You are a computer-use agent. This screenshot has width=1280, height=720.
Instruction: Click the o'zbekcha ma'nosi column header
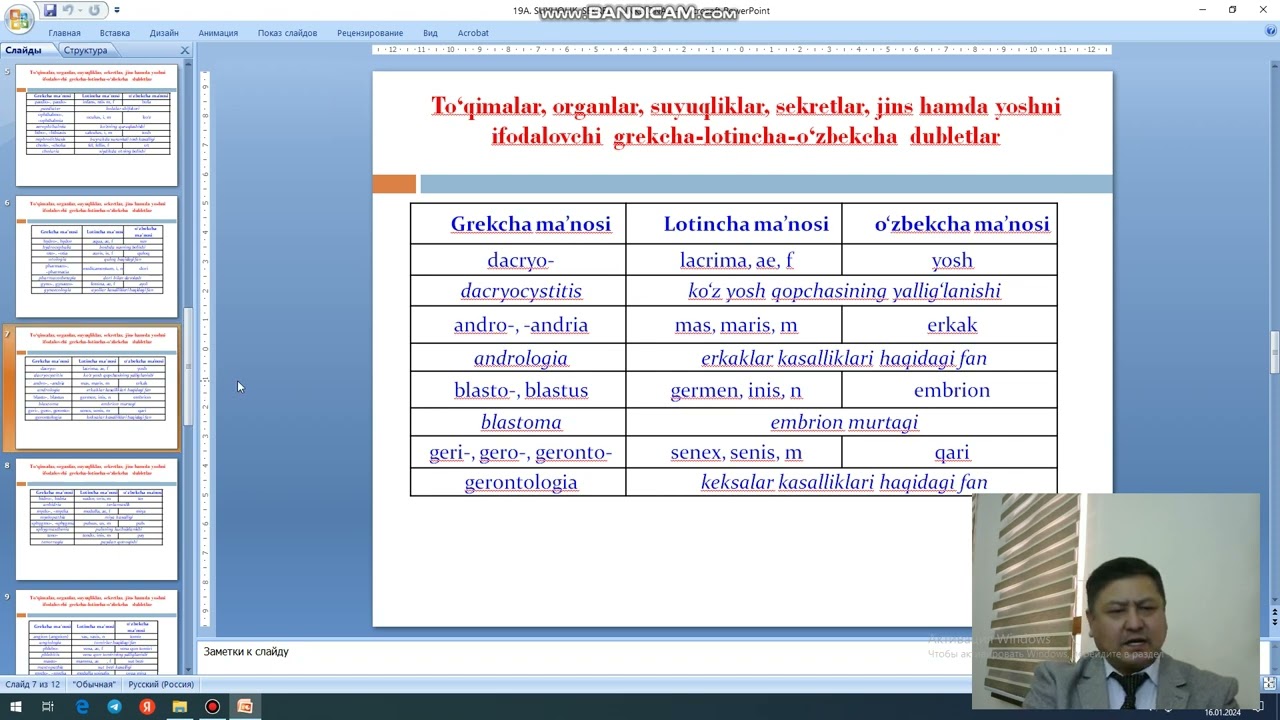950,224
